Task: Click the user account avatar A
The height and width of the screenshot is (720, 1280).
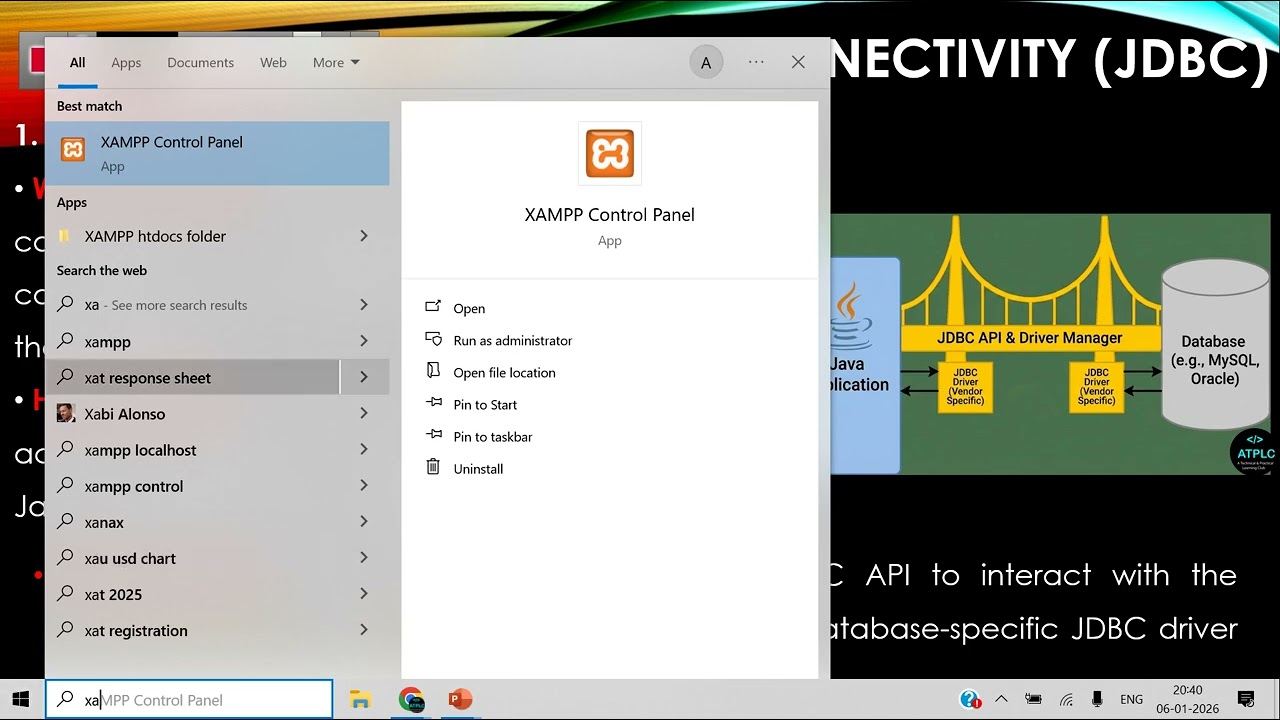Action: (706, 62)
